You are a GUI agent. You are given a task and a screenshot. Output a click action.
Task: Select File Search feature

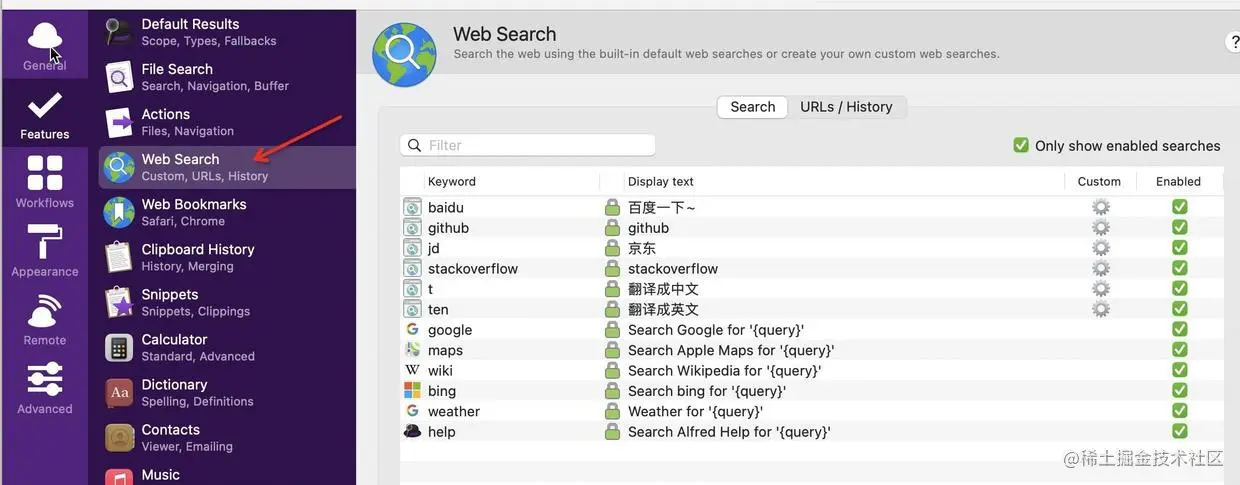pyautogui.click(x=227, y=77)
